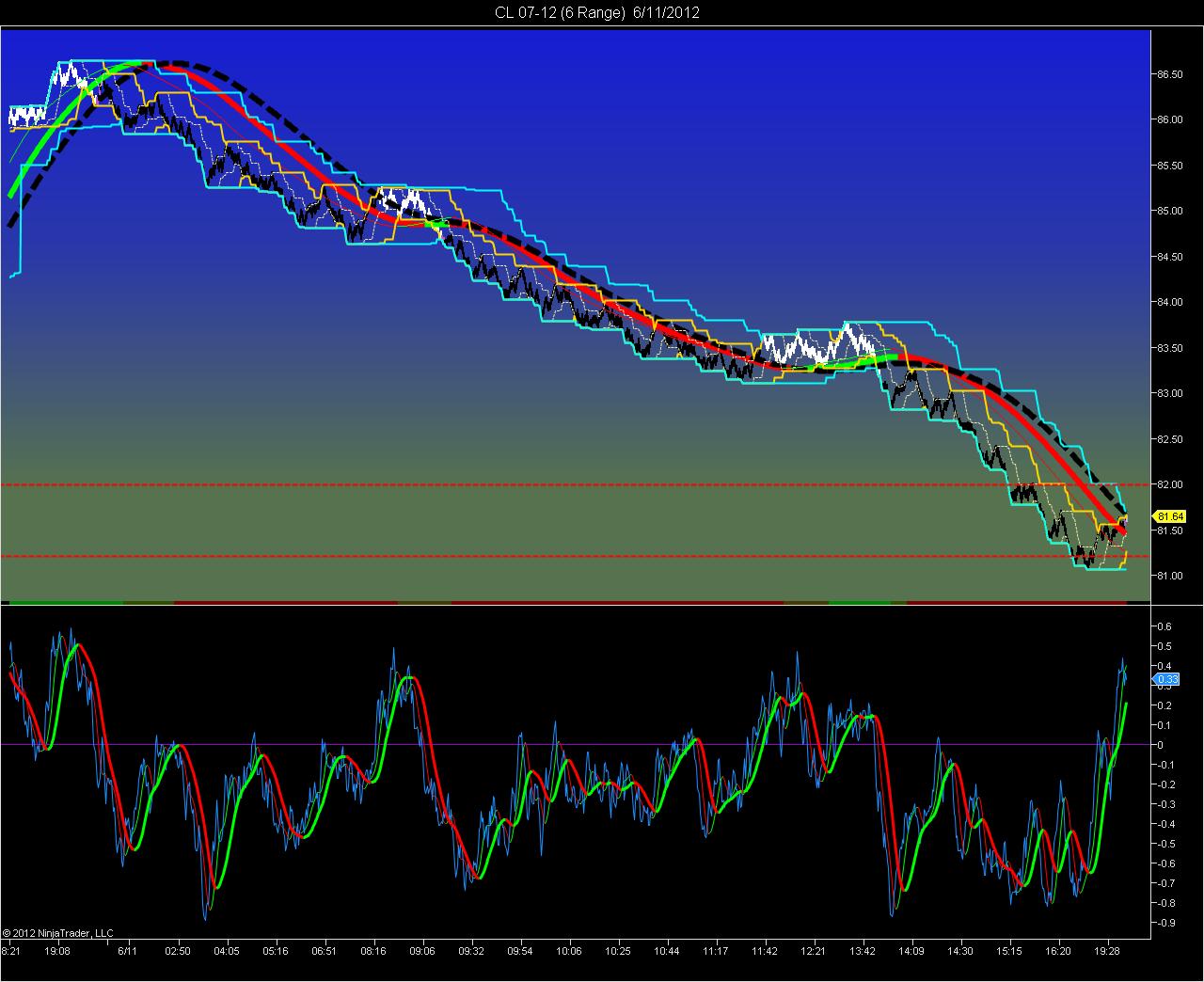Click the 10:44 time axis label
Screen dimensions: 1204x982
point(667,951)
